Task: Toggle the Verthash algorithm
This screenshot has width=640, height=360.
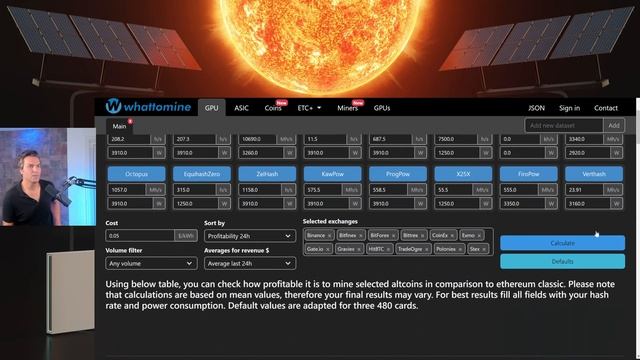Action: 594,174
